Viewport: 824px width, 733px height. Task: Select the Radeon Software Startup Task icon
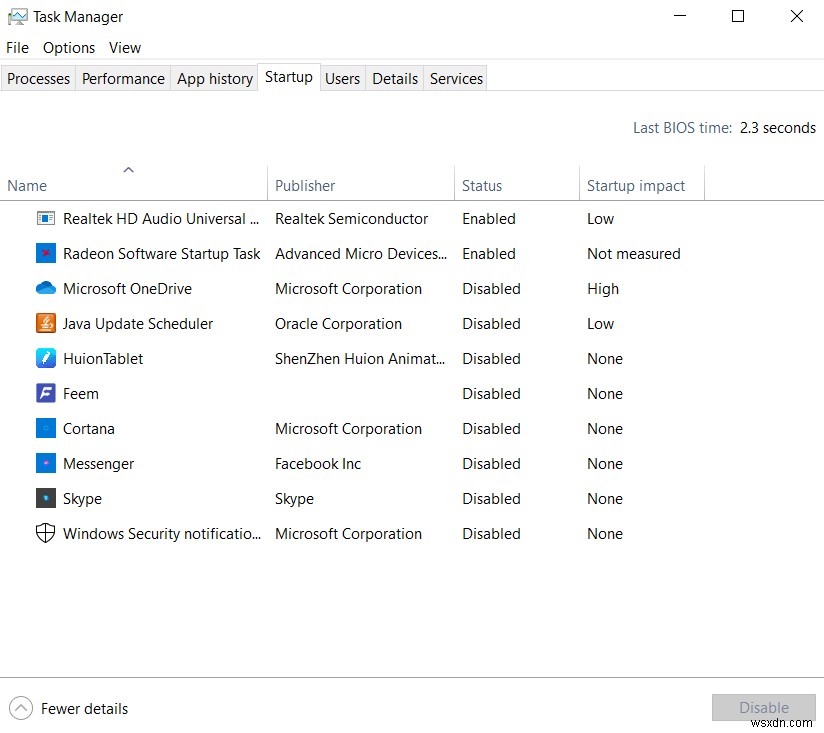[45, 253]
